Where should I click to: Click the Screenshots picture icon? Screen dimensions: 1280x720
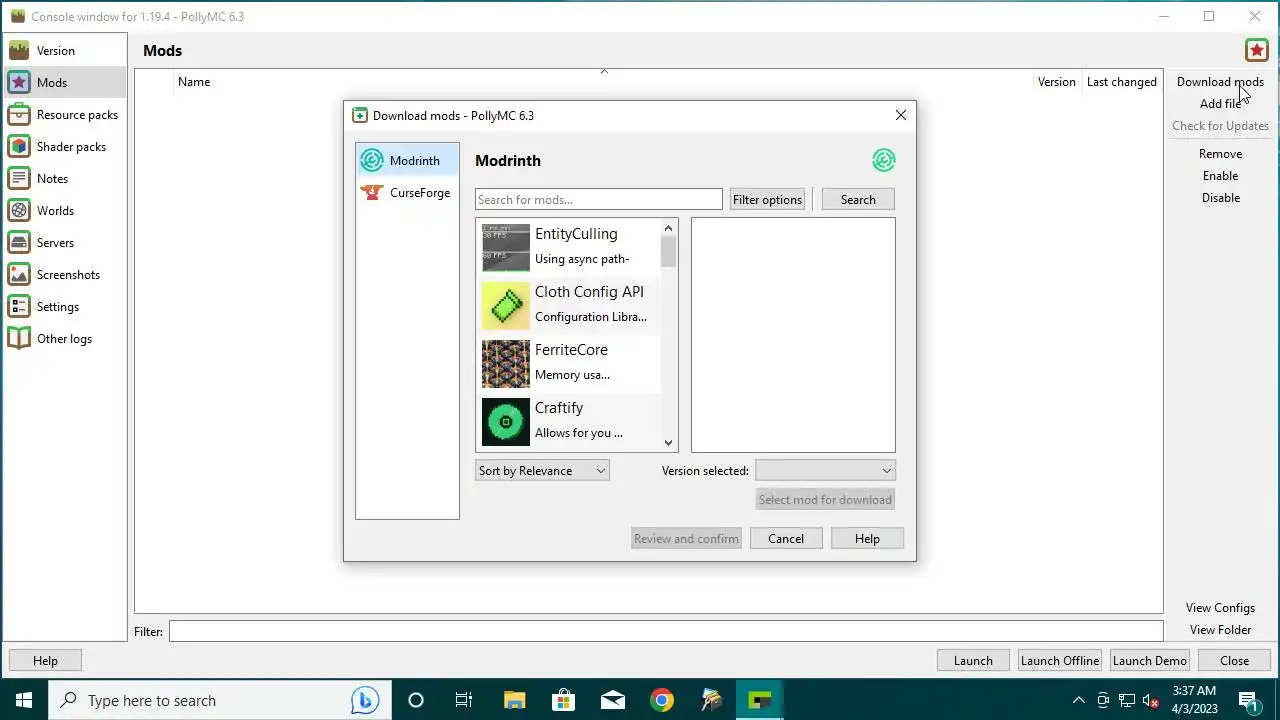[x=19, y=275]
